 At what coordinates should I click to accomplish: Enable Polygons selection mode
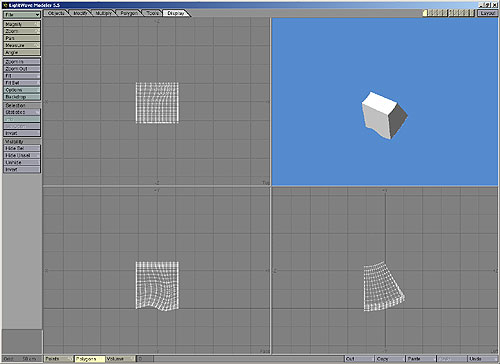89,359
